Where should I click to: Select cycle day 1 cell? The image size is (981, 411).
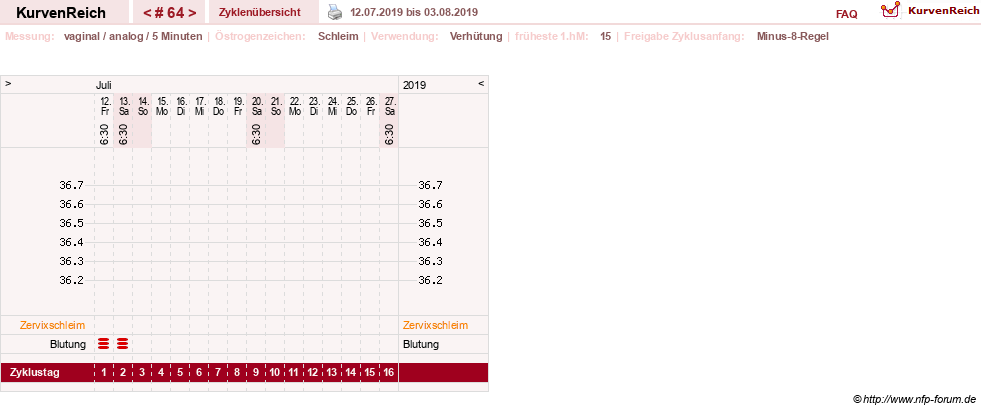[104, 373]
